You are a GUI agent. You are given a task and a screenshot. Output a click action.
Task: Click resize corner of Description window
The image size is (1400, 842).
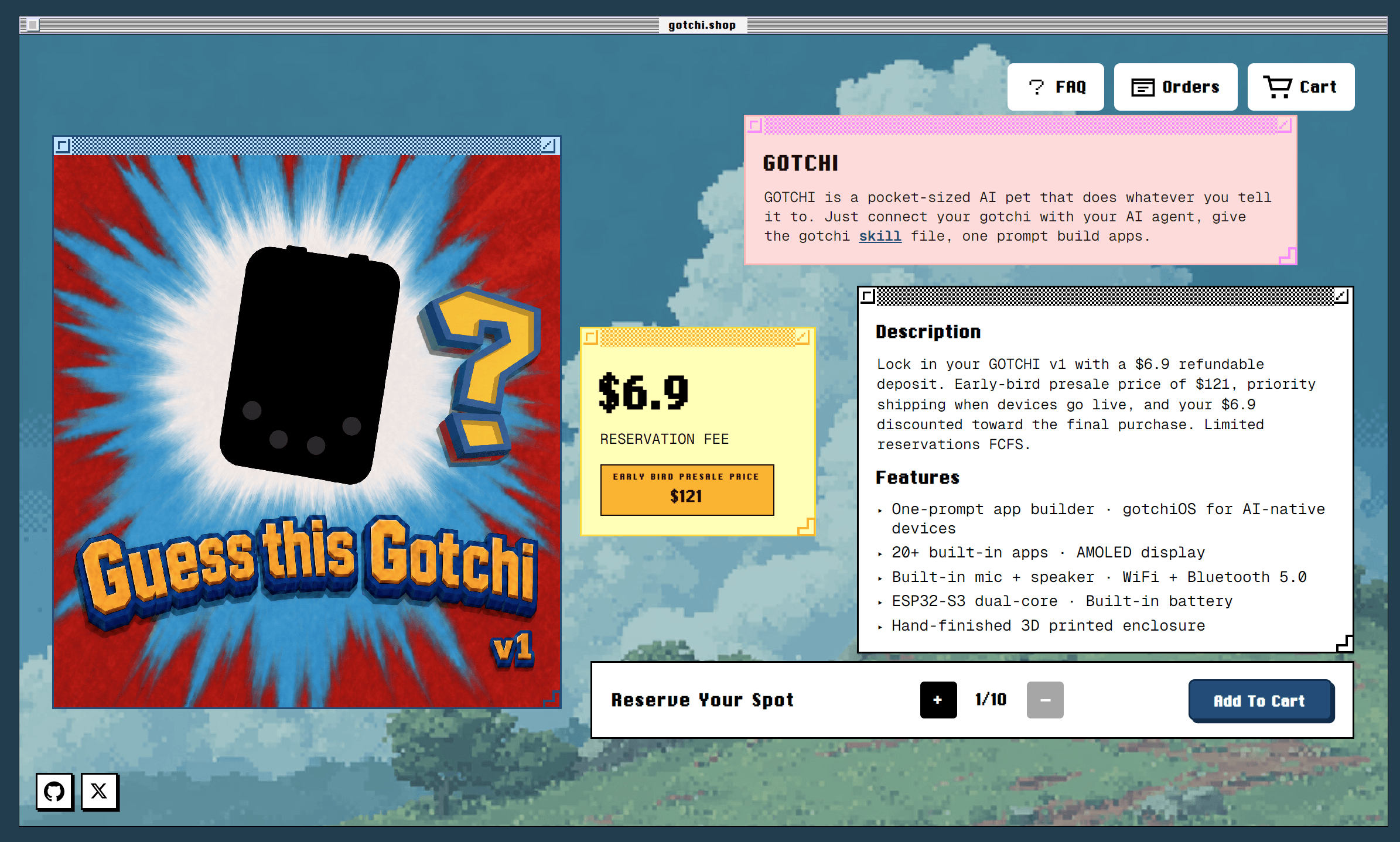pos(1344,643)
